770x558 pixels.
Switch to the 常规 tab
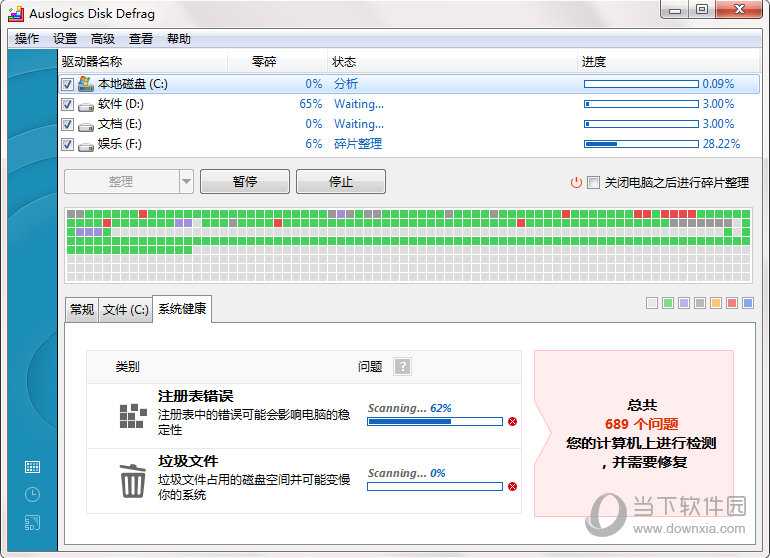[82, 309]
